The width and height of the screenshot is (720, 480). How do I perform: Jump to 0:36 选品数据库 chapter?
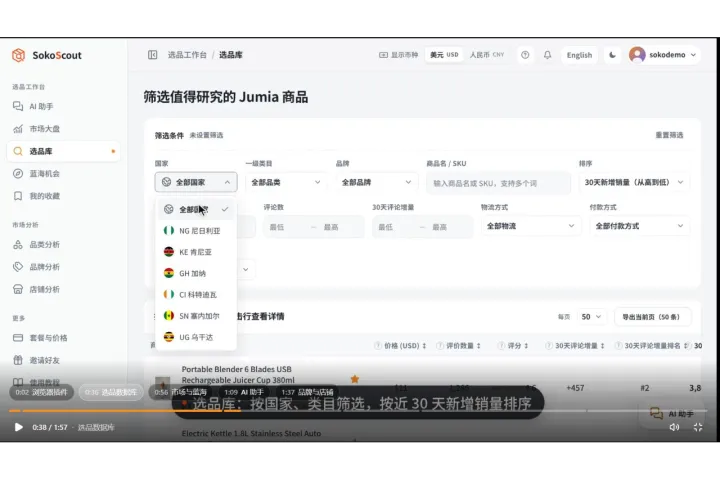pos(111,392)
